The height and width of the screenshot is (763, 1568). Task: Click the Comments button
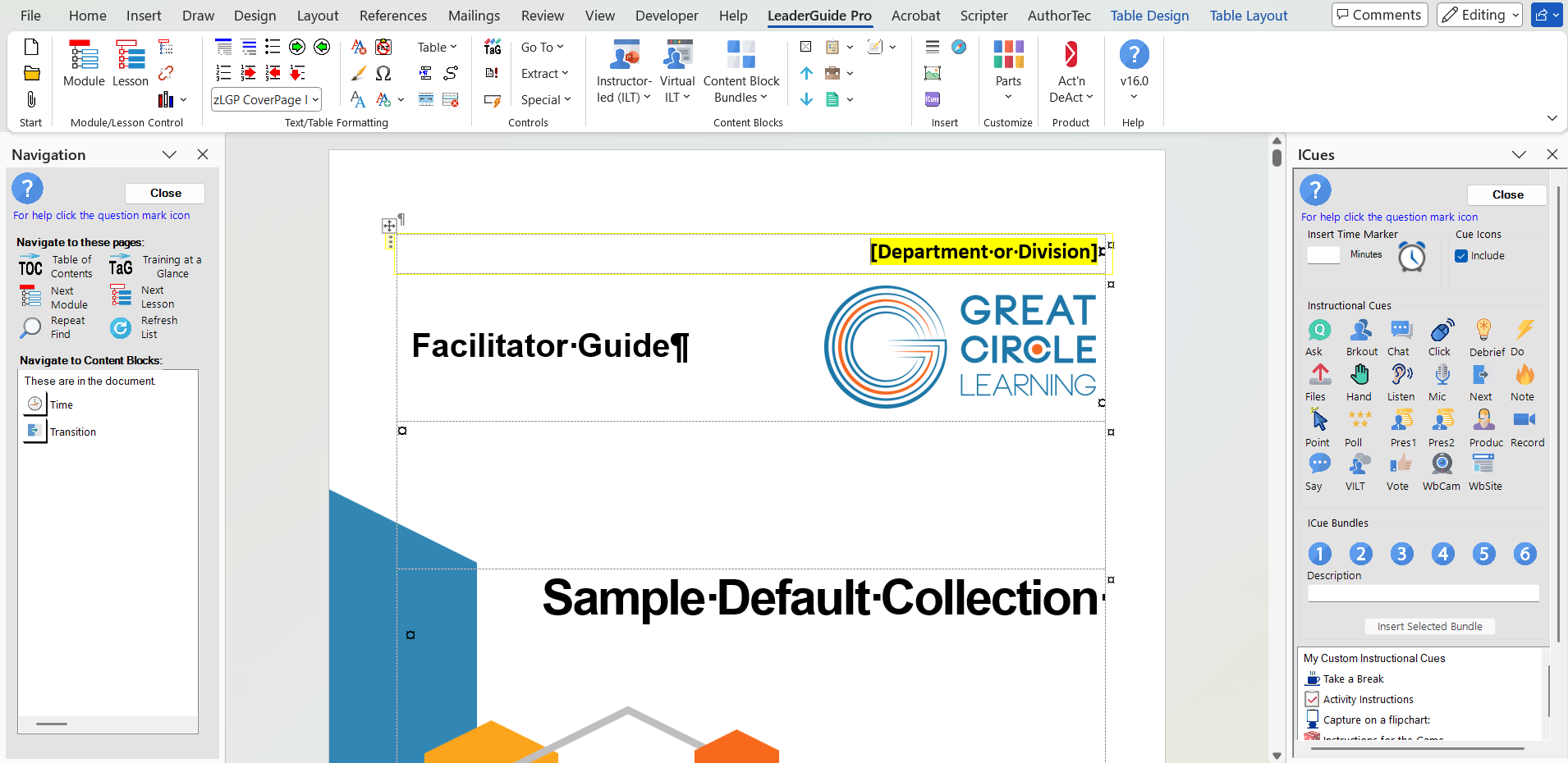click(1379, 15)
